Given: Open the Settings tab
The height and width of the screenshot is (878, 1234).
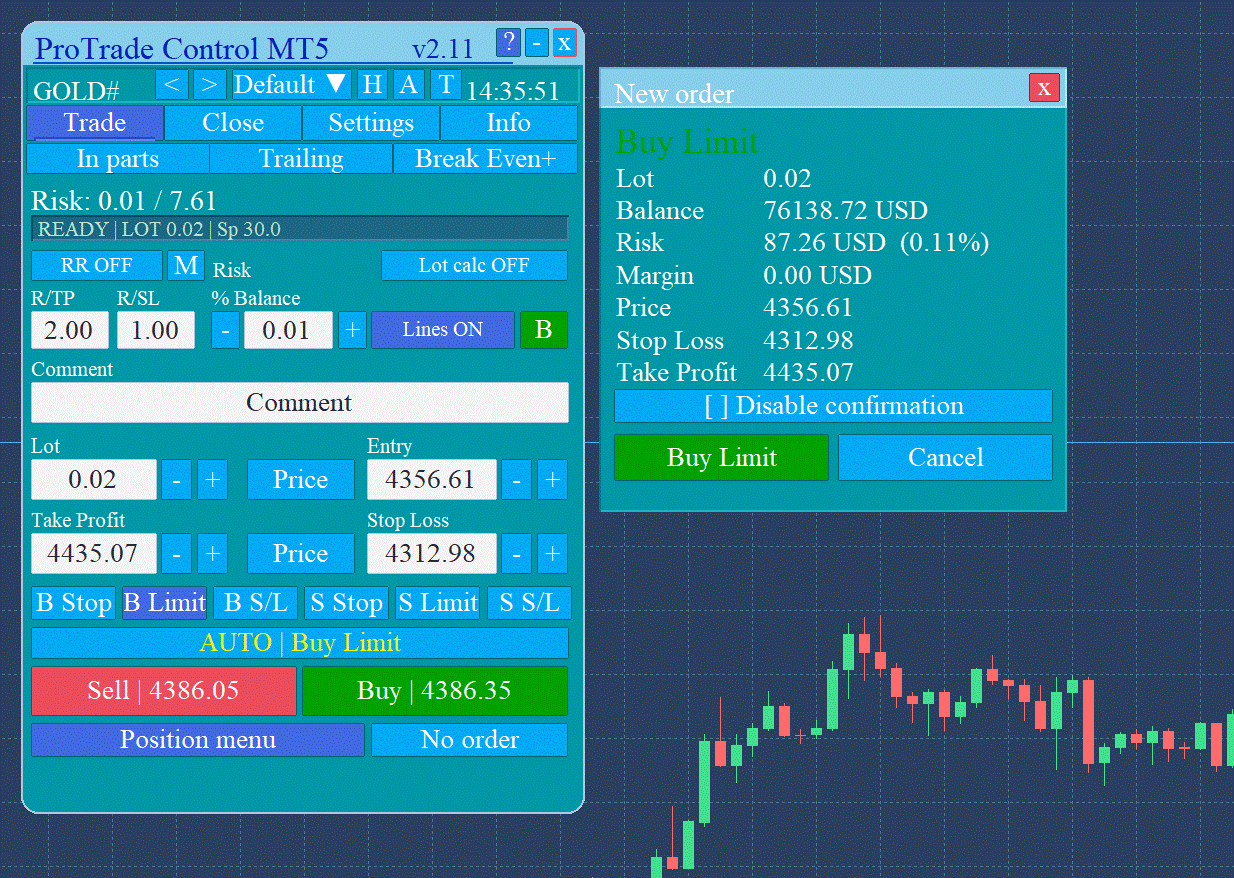Looking at the screenshot, I should [371, 123].
